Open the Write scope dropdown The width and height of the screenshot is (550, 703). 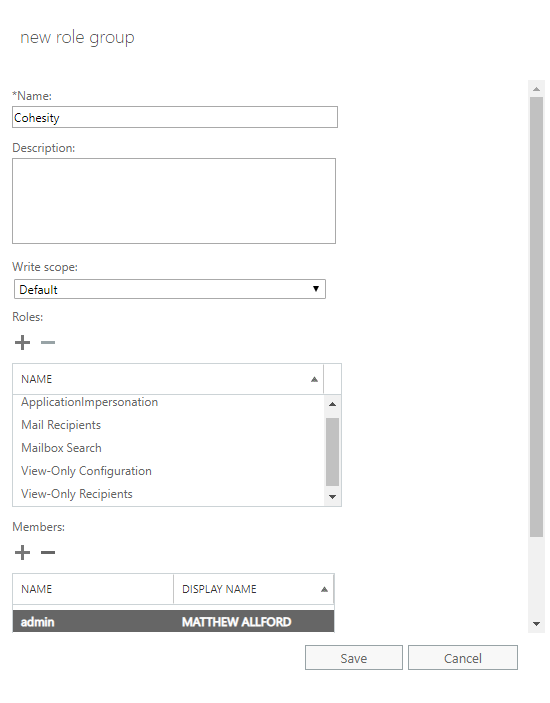pos(170,289)
